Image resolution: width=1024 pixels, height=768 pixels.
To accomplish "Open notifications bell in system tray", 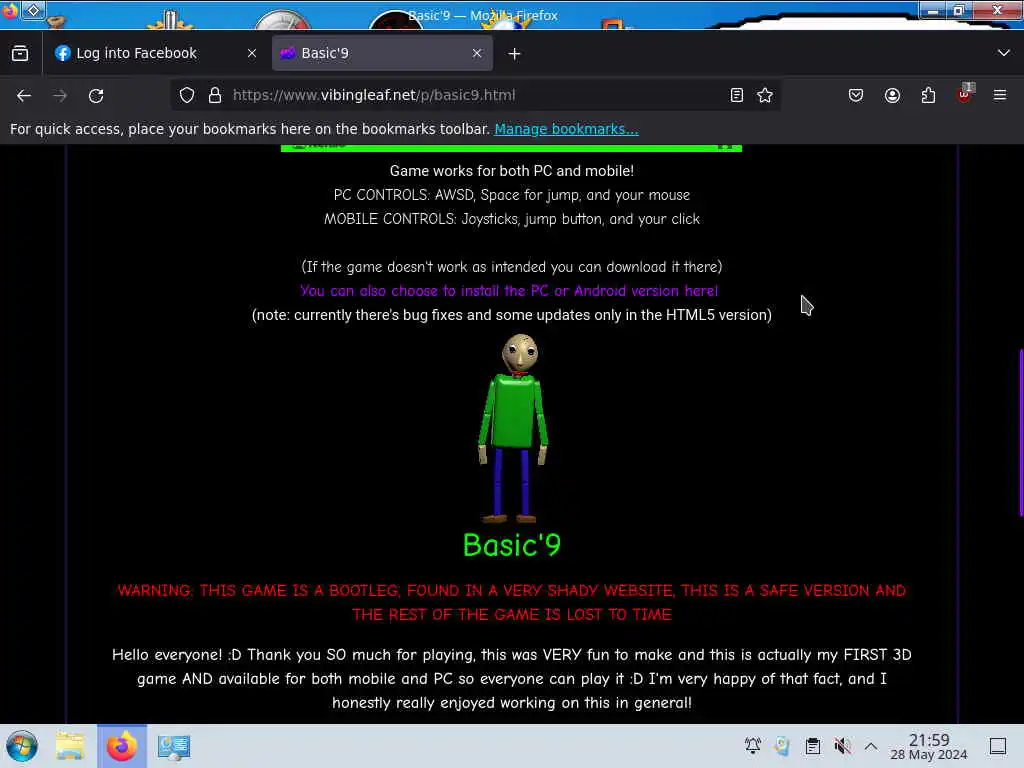I will pyautogui.click(x=752, y=746).
